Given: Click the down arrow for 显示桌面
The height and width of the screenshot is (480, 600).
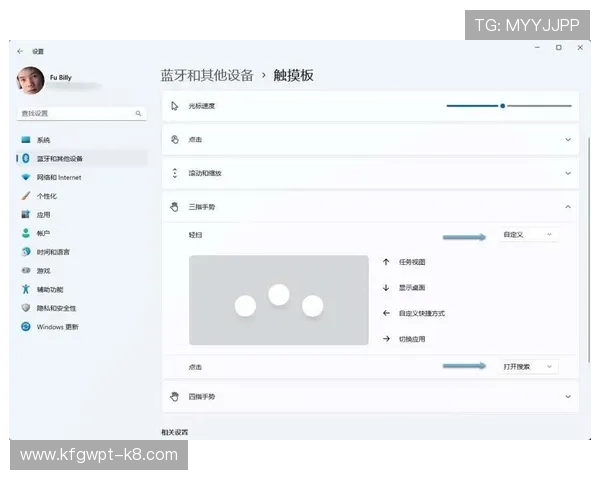Looking at the screenshot, I should click(386, 288).
